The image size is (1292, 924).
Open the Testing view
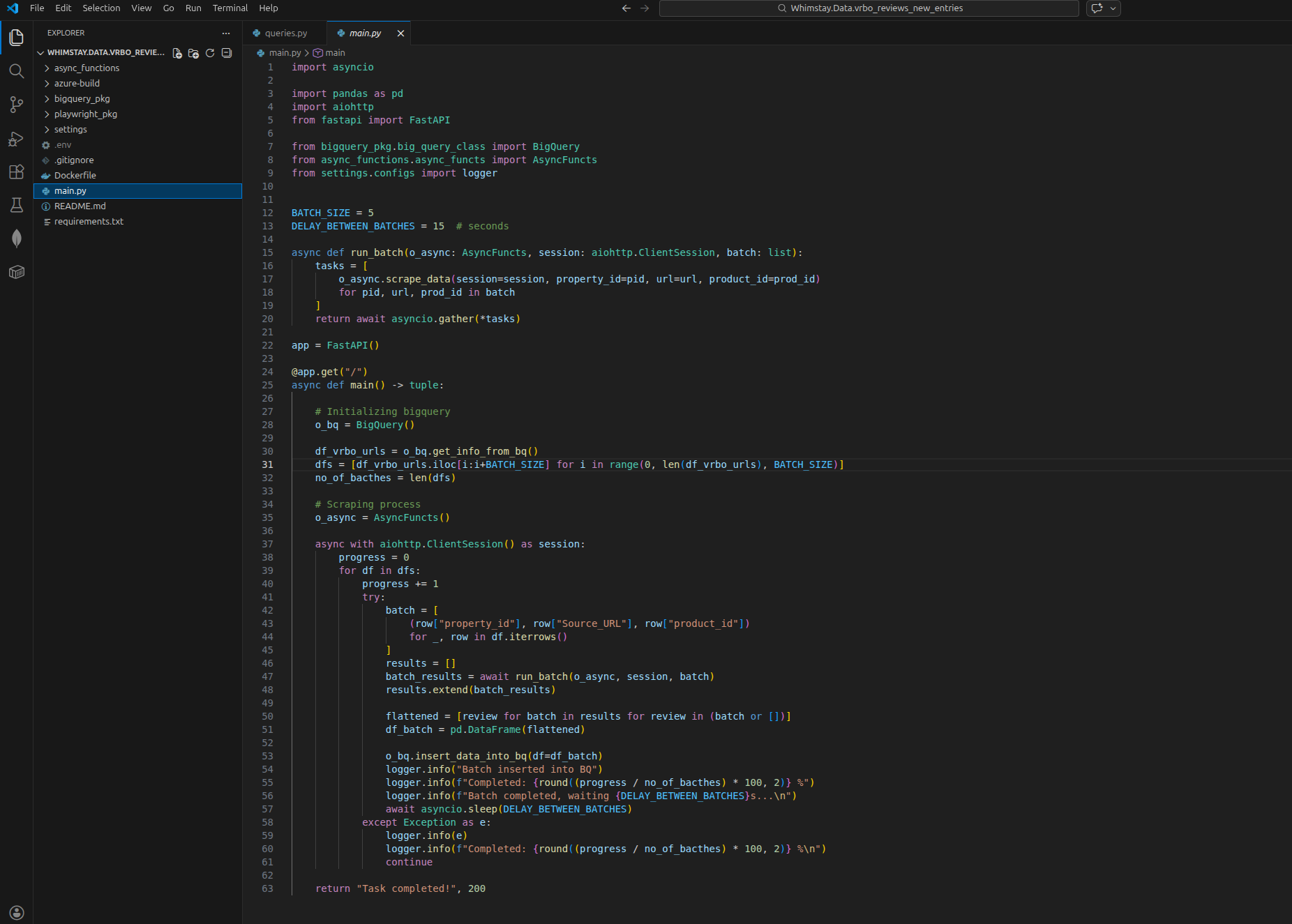pos(17,205)
